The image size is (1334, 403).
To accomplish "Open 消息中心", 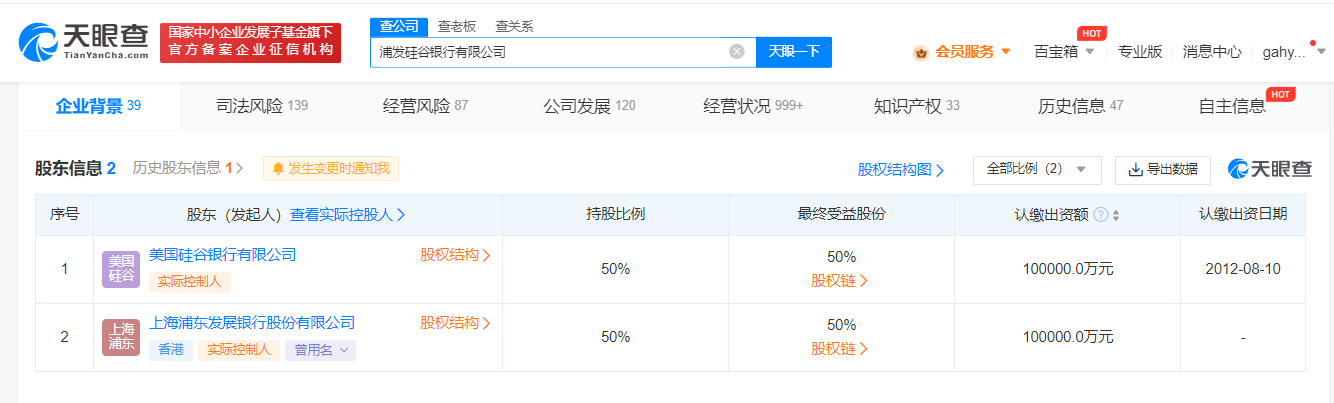I will tap(1211, 52).
